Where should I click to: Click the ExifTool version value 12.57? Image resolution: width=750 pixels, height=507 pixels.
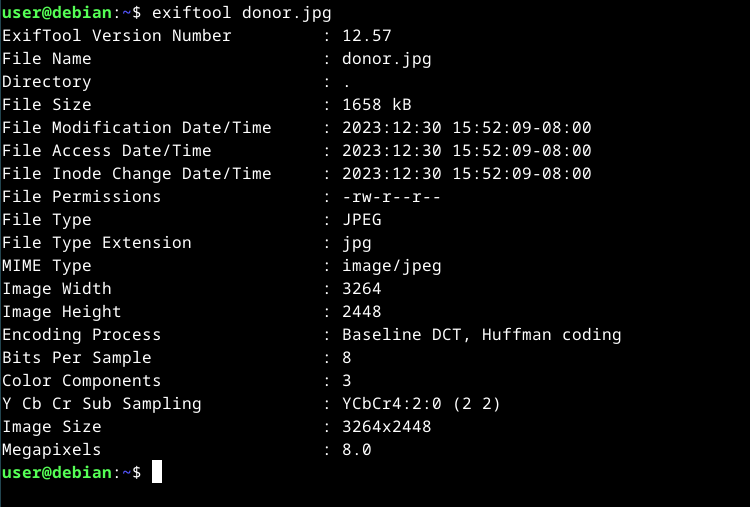(366, 36)
